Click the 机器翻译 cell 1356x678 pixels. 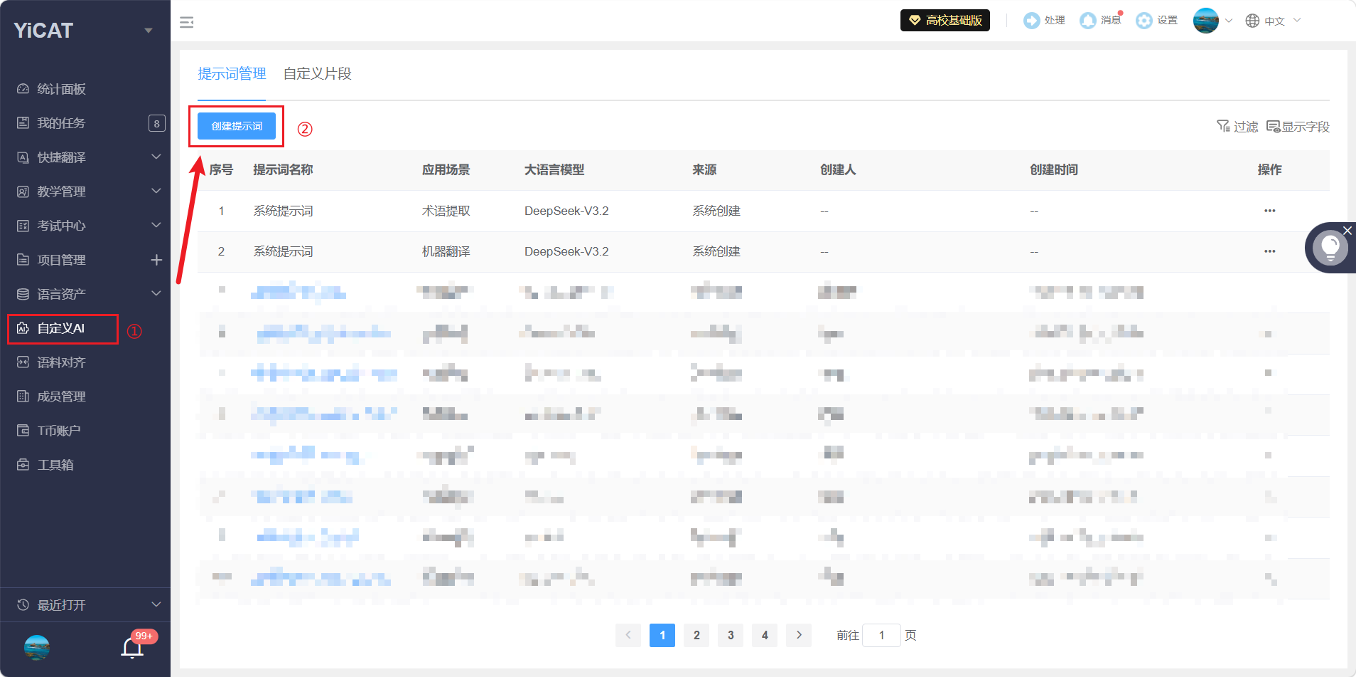(x=446, y=251)
